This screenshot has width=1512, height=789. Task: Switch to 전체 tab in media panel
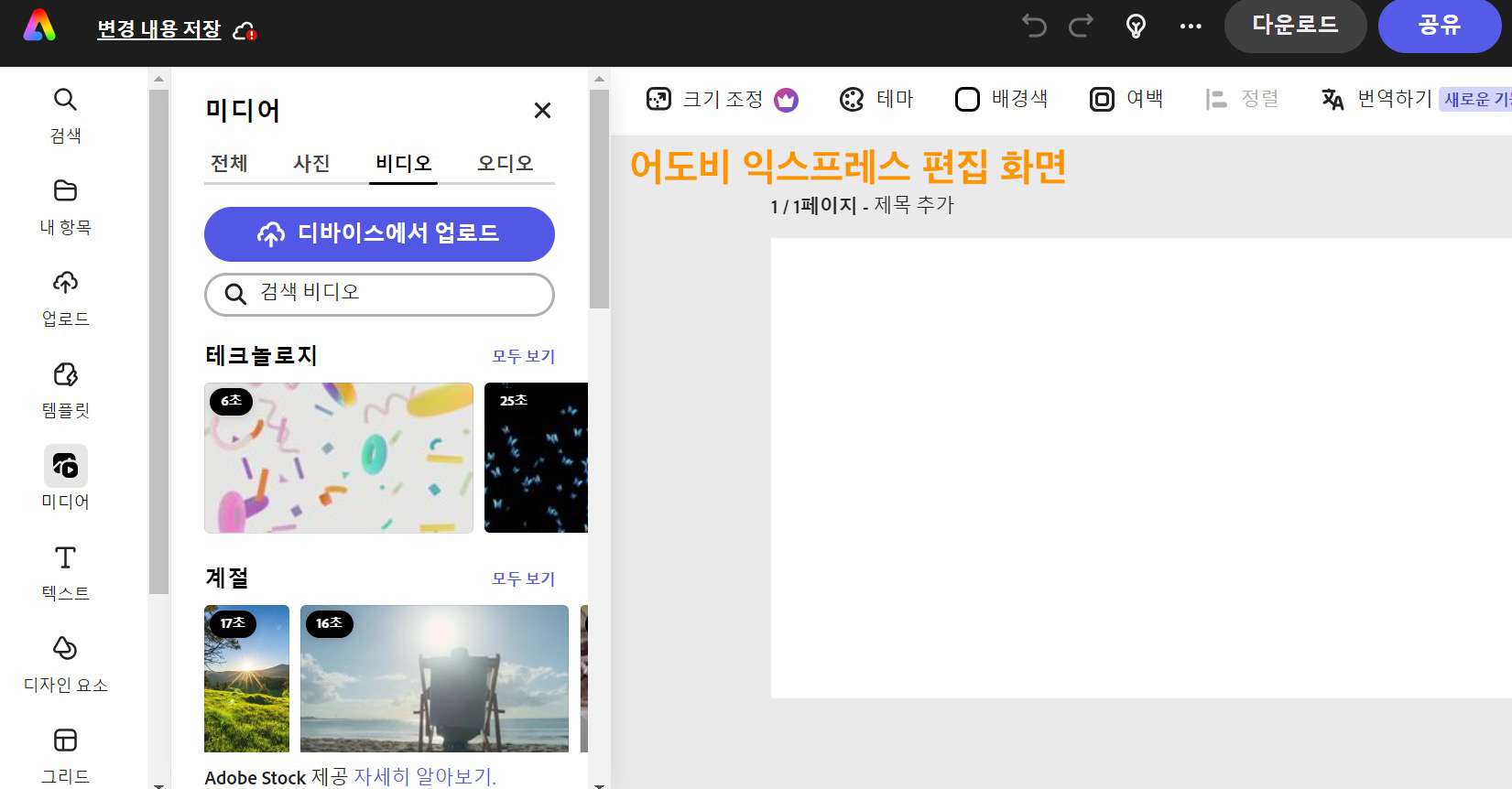(x=229, y=163)
